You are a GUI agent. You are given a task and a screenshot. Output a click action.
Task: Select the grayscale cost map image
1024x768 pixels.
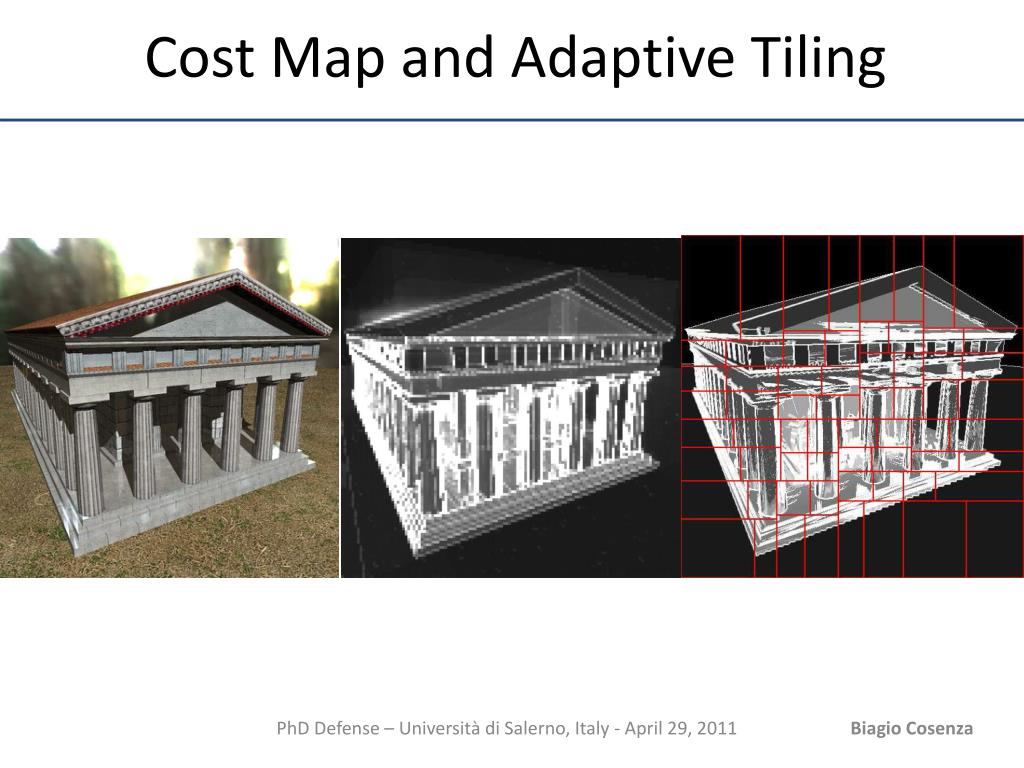pyautogui.click(x=511, y=408)
